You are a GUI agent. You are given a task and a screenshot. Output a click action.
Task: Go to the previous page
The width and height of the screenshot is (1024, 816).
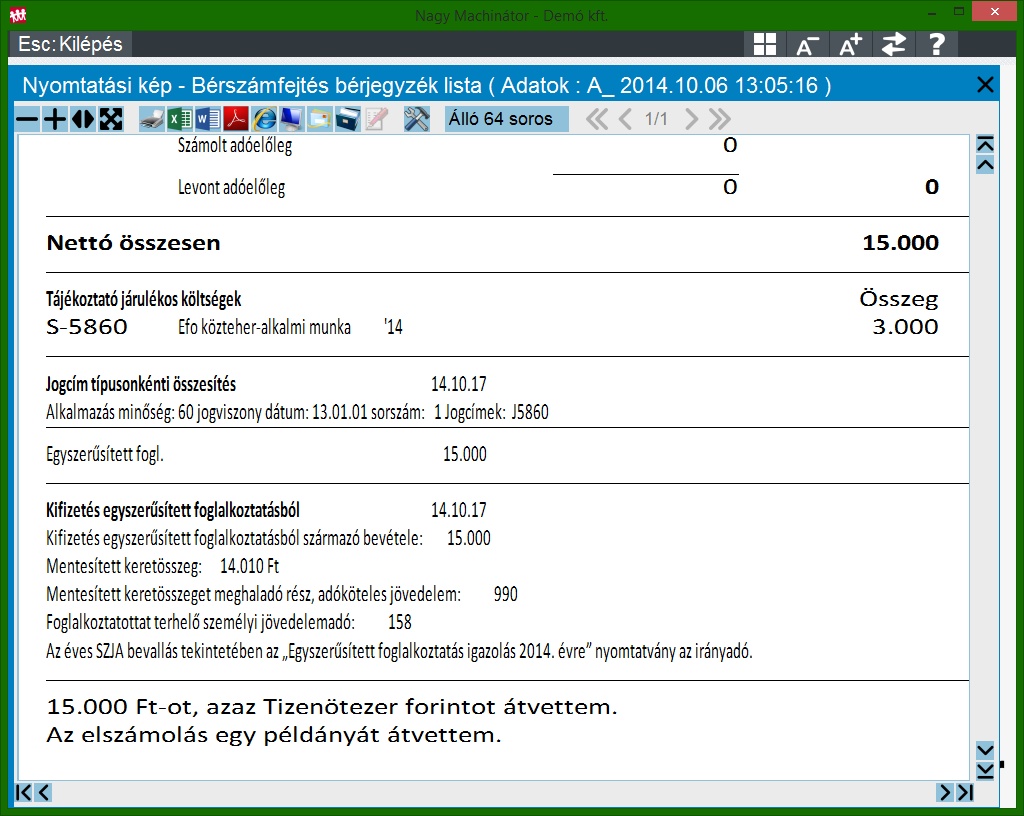click(625, 119)
